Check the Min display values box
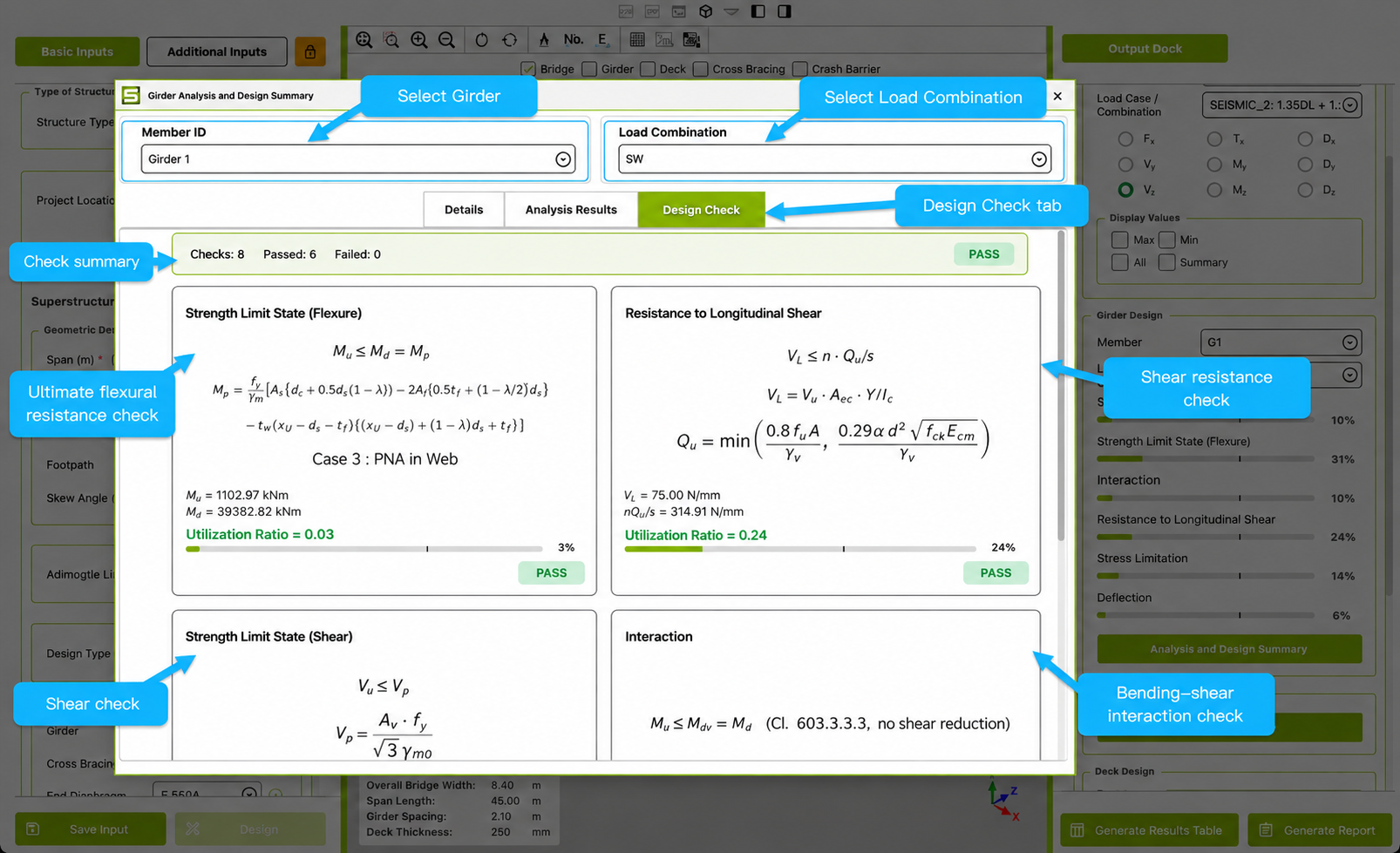1400x853 pixels. click(x=1167, y=240)
